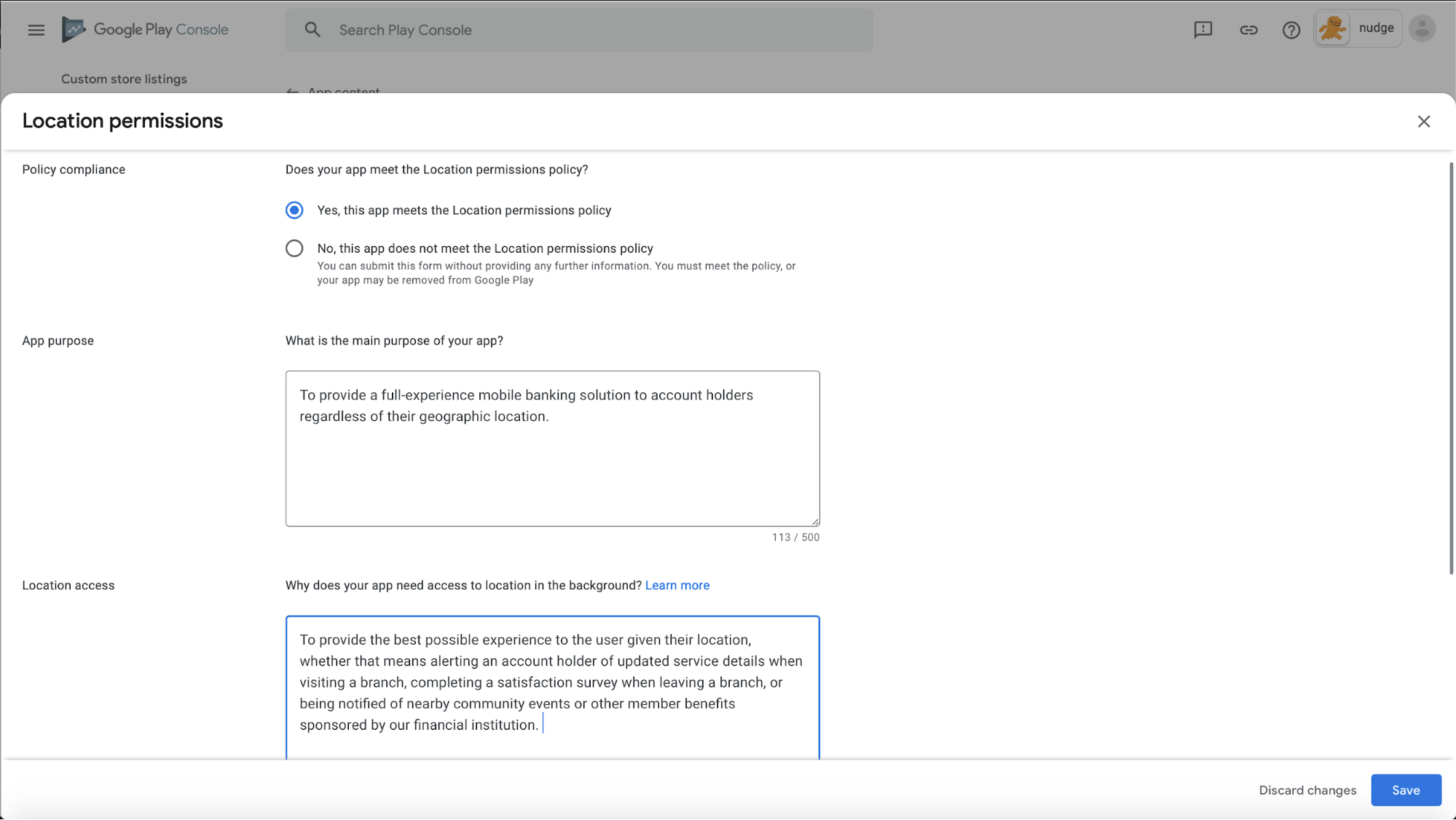Open Custom store listings menu item
This screenshot has height=820, width=1456.
coord(124,79)
